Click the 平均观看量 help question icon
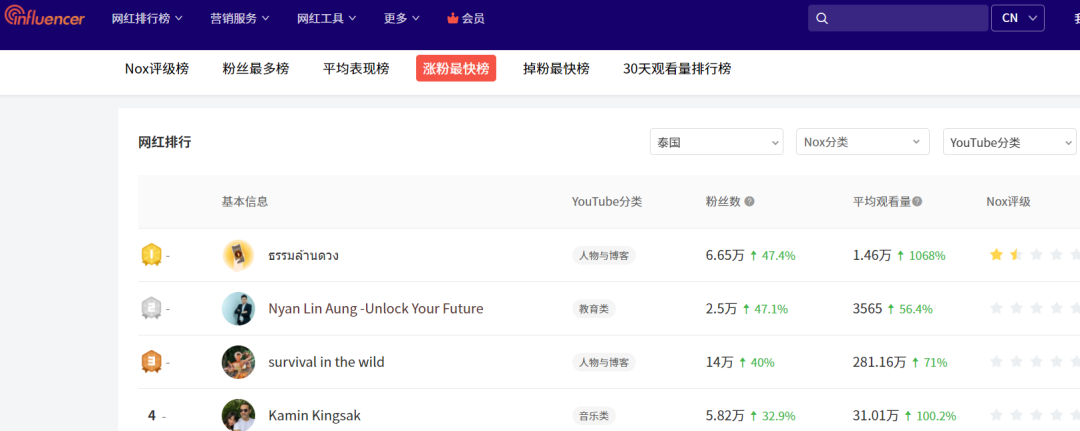The height and width of the screenshot is (431, 1080). (917, 202)
